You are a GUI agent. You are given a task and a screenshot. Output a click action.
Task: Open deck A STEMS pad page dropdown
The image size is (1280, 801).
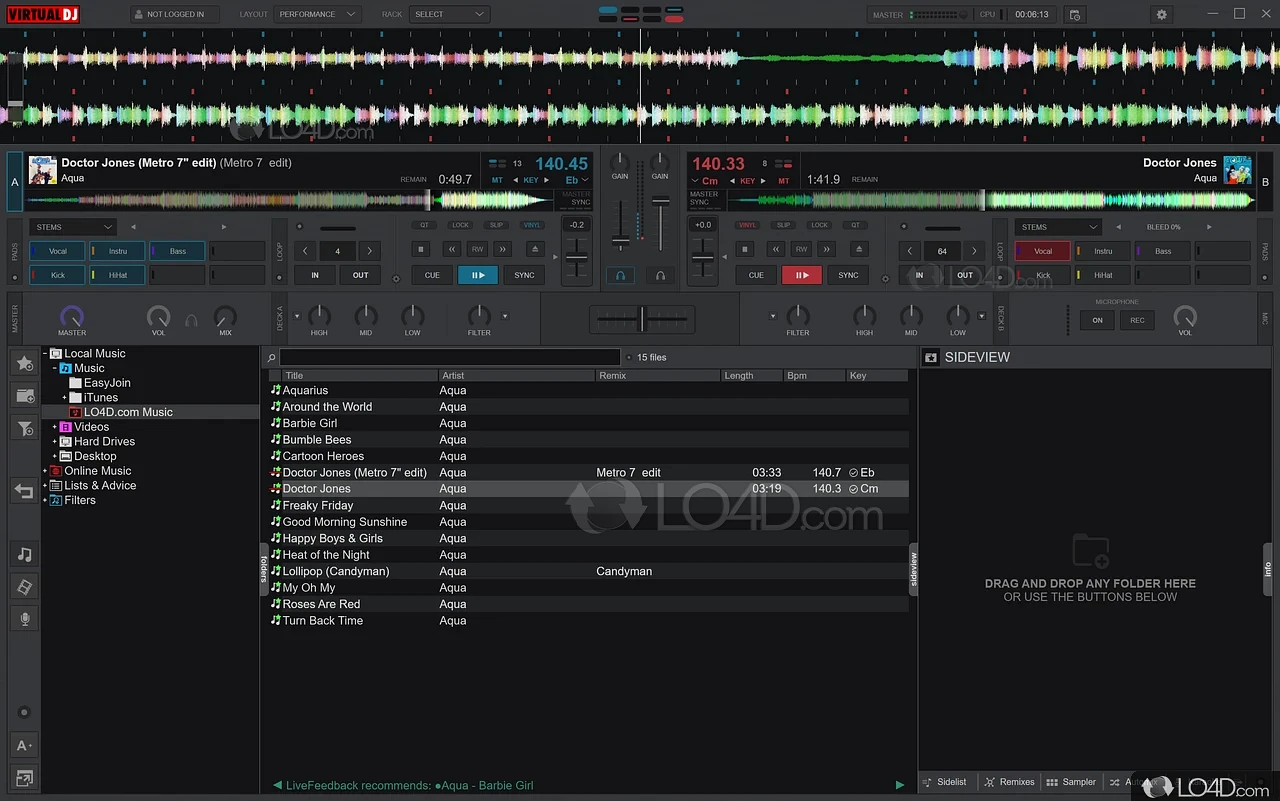73,227
